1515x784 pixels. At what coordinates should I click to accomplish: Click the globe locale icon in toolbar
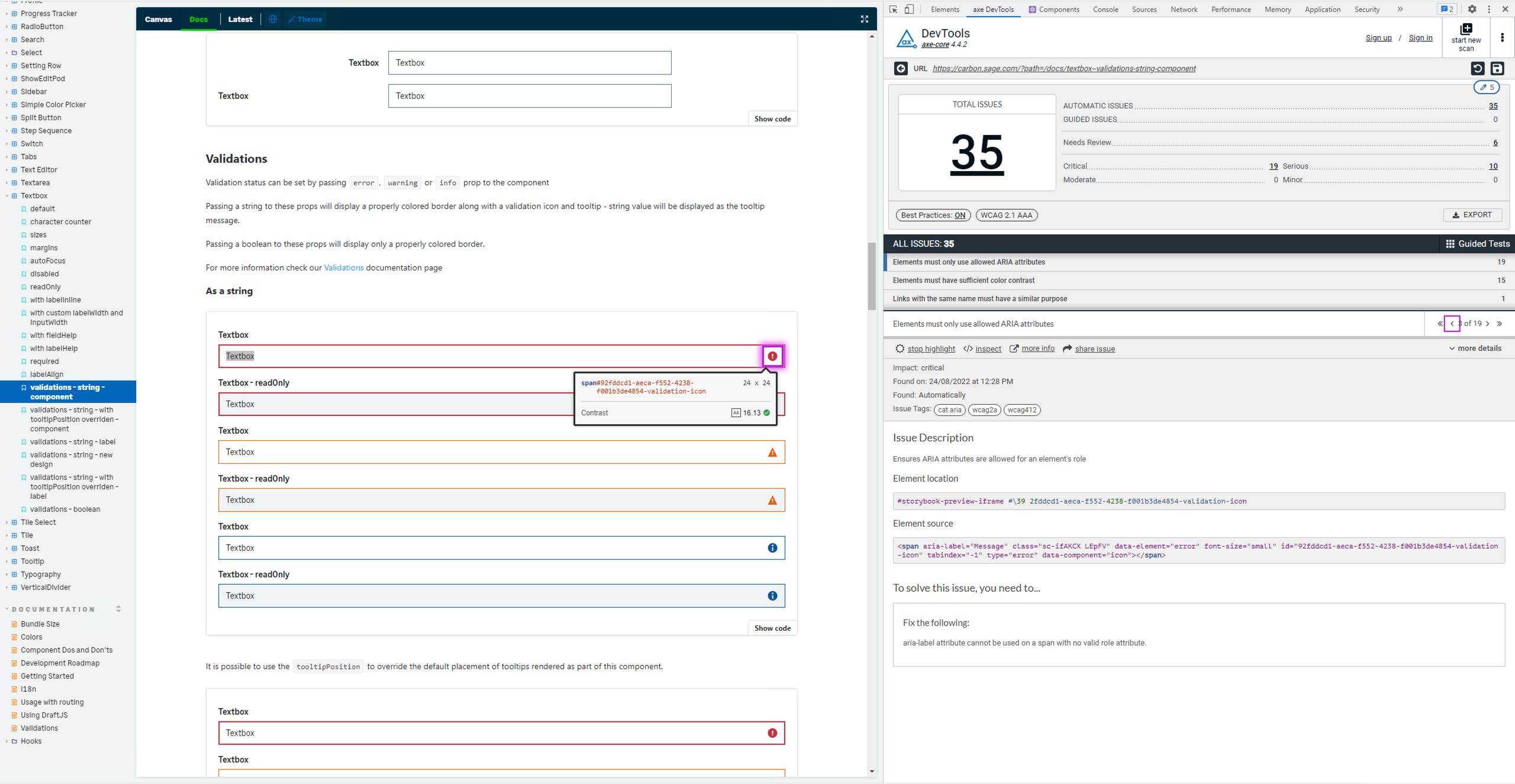pyautogui.click(x=273, y=20)
